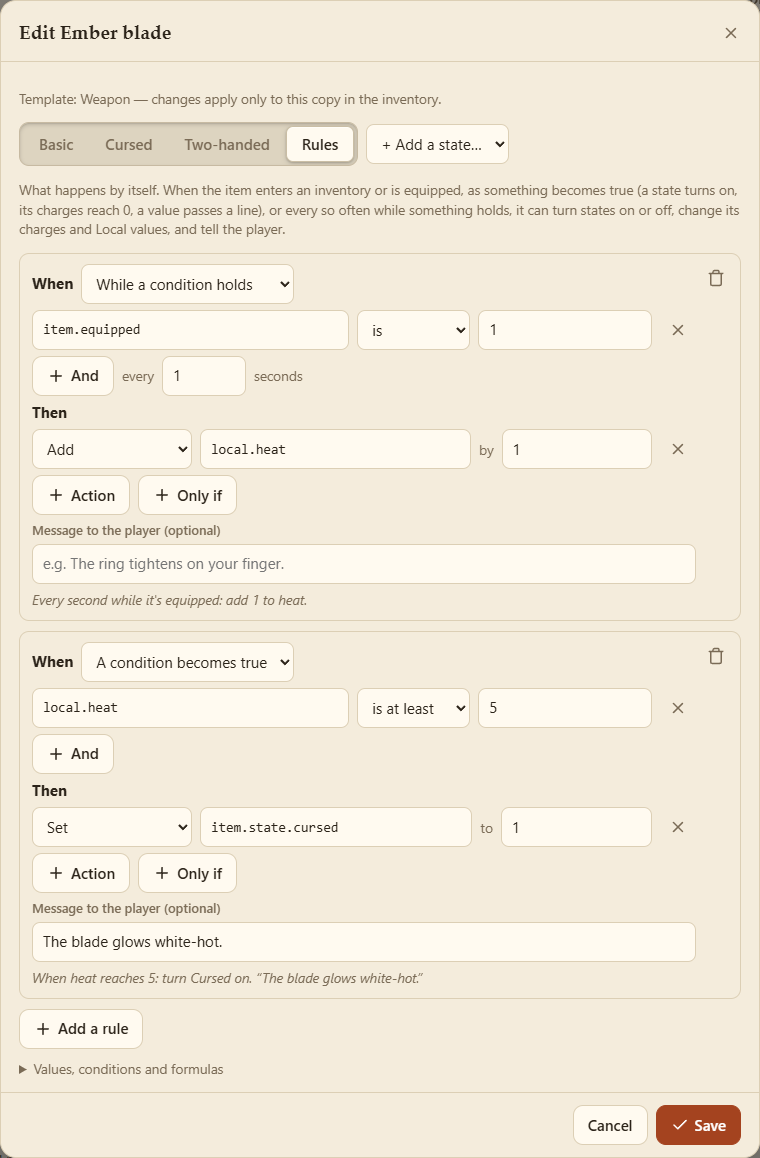Image resolution: width=760 pixels, height=1158 pixels.
Task: Switch to the Two-handed state tab
Action: pyautogui.click(x=227, y=145)
